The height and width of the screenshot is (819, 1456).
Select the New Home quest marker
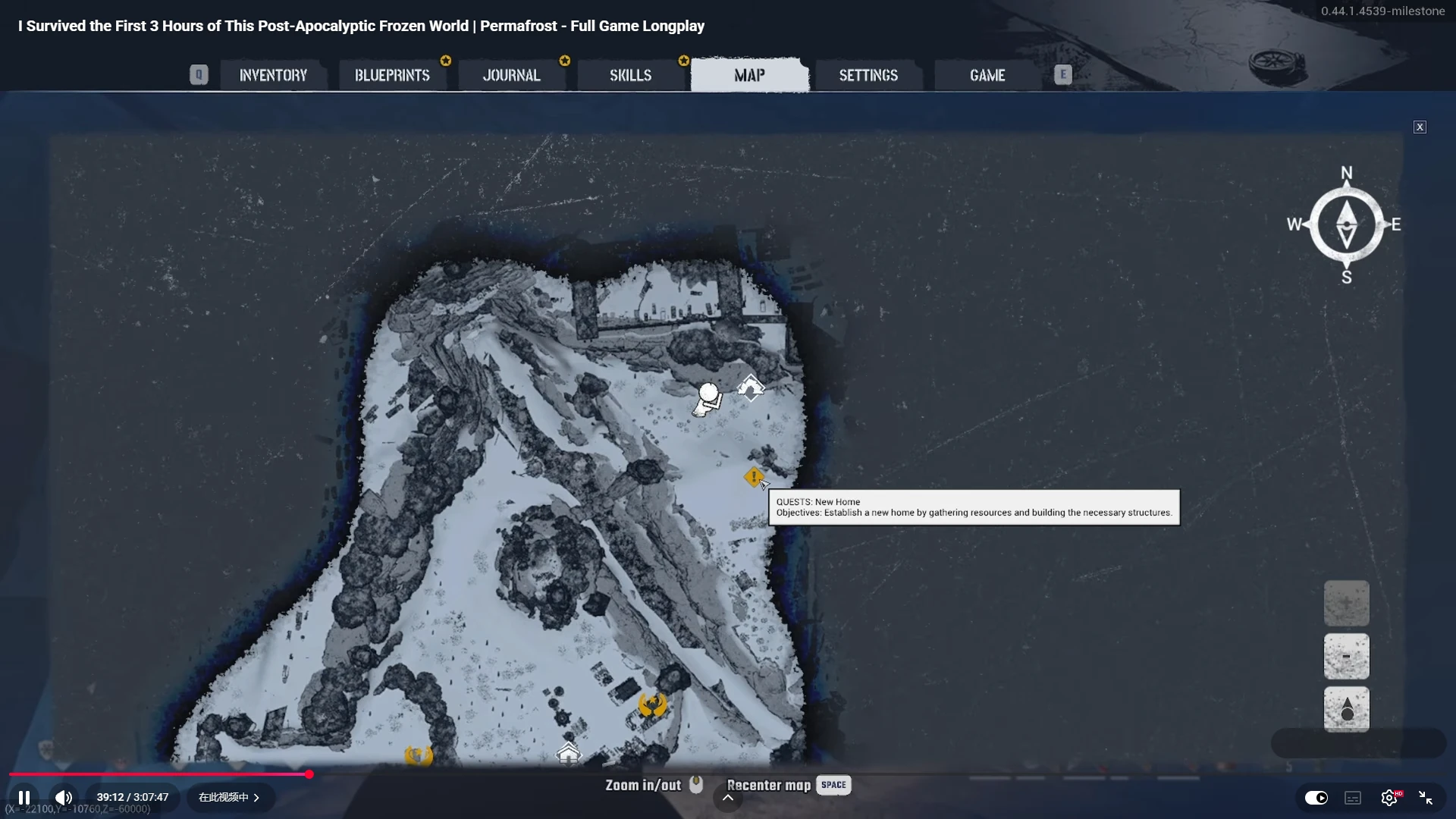(754, 477)
